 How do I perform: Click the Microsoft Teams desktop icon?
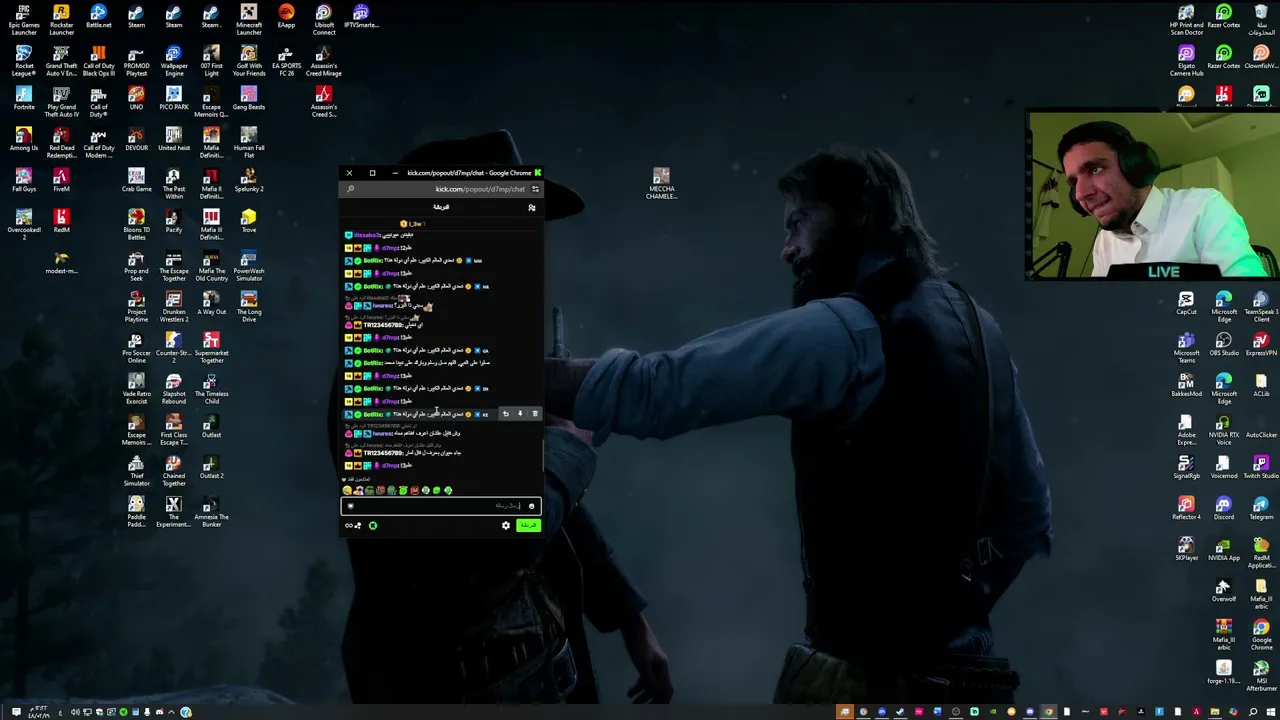click(x=1186, y=348)
